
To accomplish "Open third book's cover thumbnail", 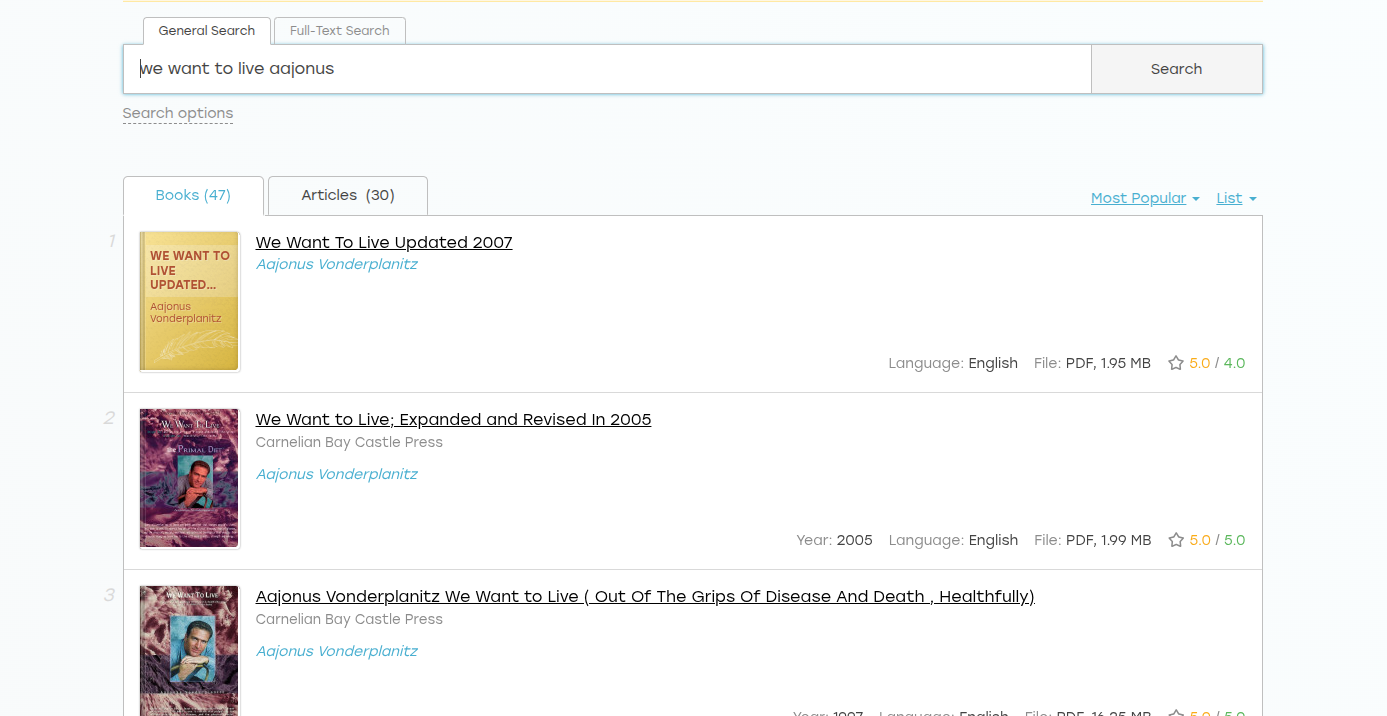I will click(x=190, y=650).
